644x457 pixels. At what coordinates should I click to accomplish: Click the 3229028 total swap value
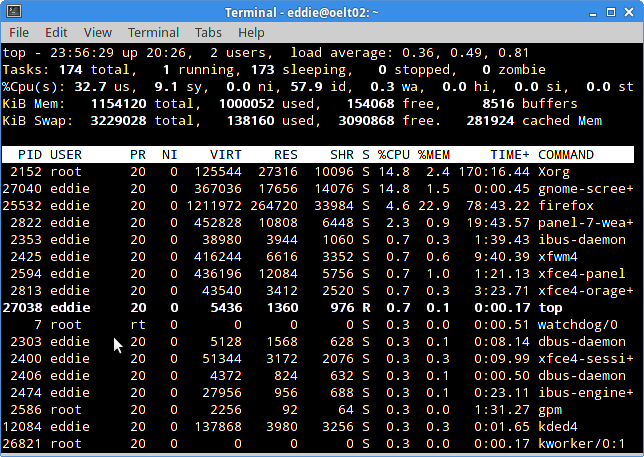point(118,121)
